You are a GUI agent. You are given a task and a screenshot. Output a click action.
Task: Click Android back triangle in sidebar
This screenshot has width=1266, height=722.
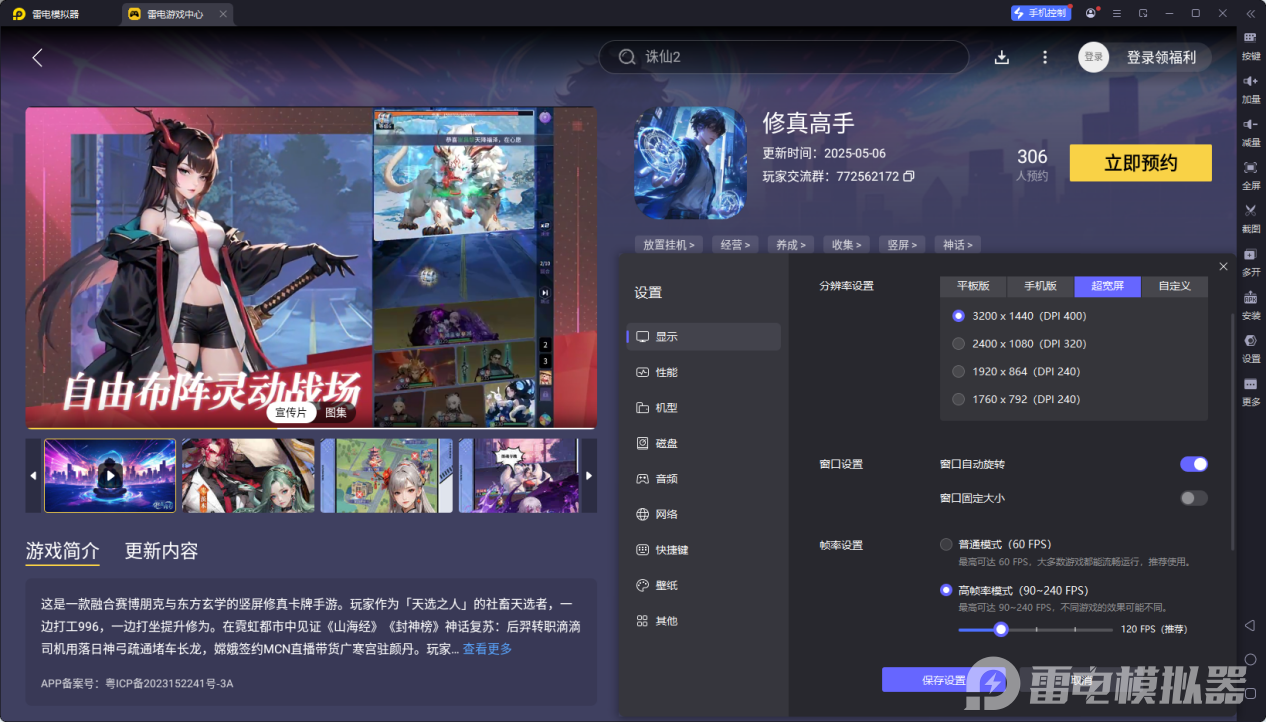(1250, 626)
